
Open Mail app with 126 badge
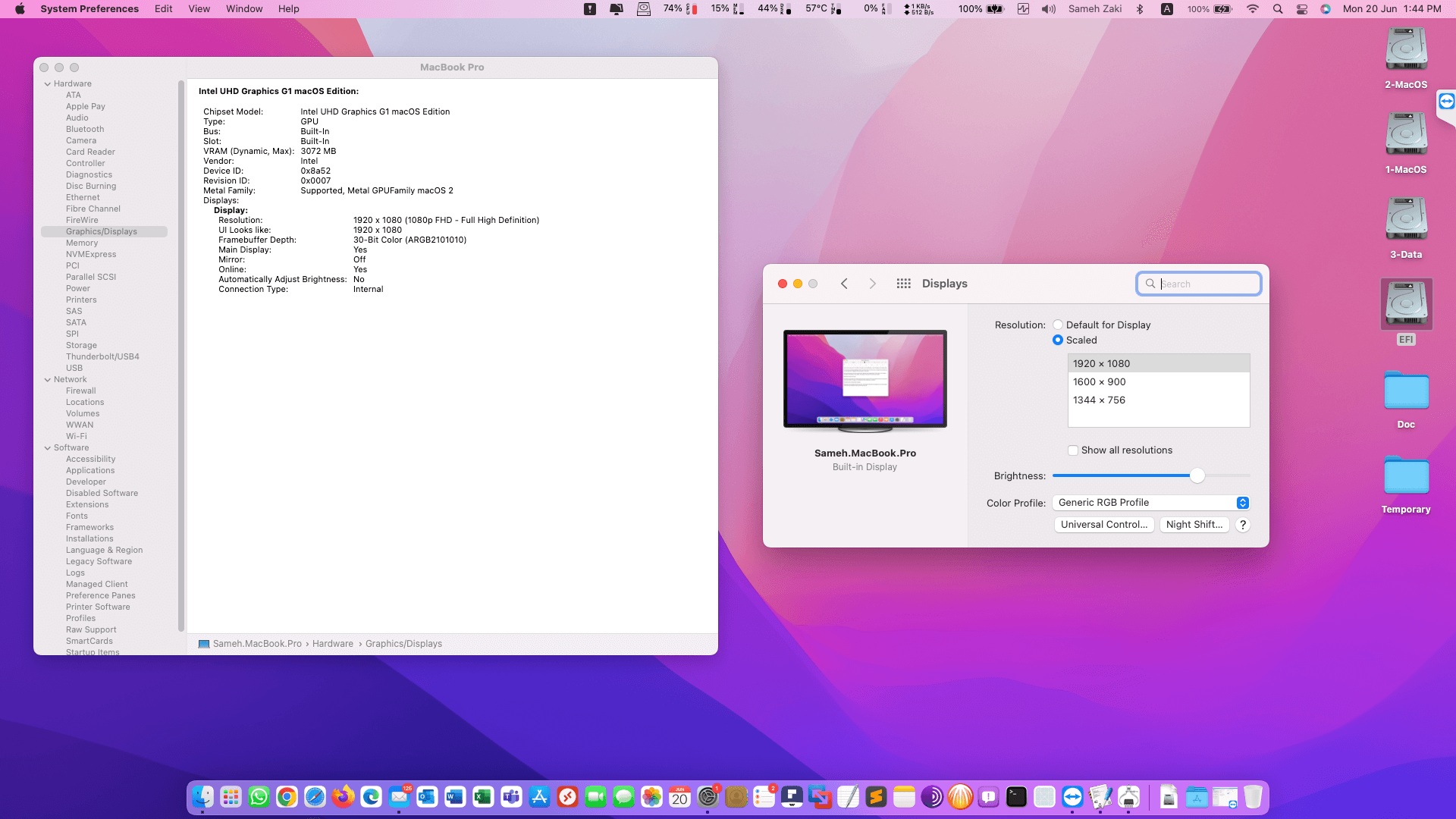coord(399,797)
